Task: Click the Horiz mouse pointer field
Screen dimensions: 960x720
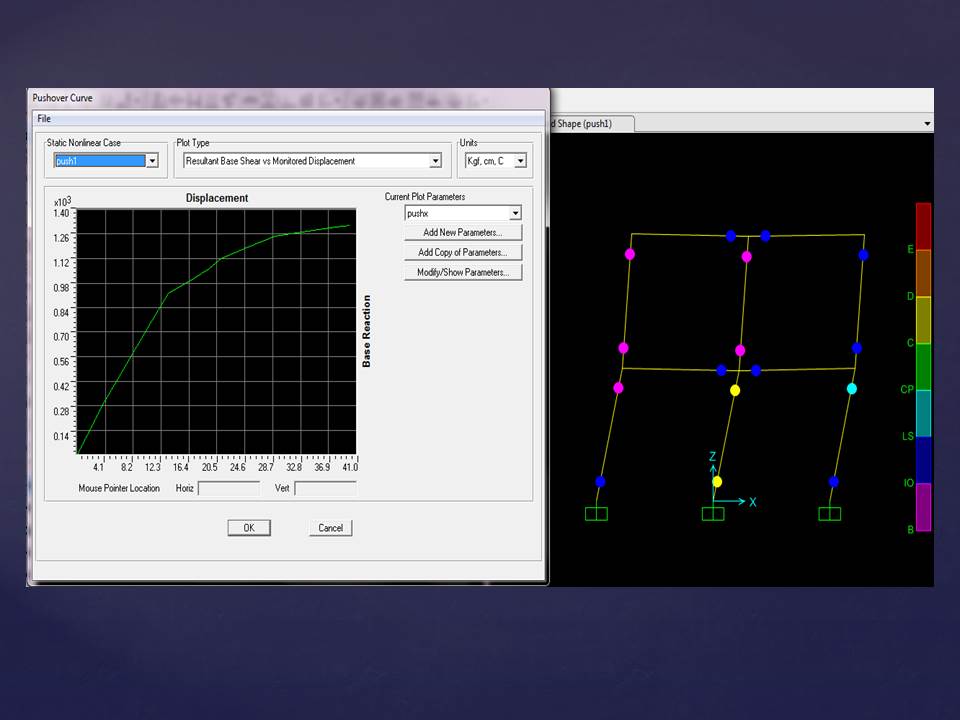Action: (x=229, y=488)
